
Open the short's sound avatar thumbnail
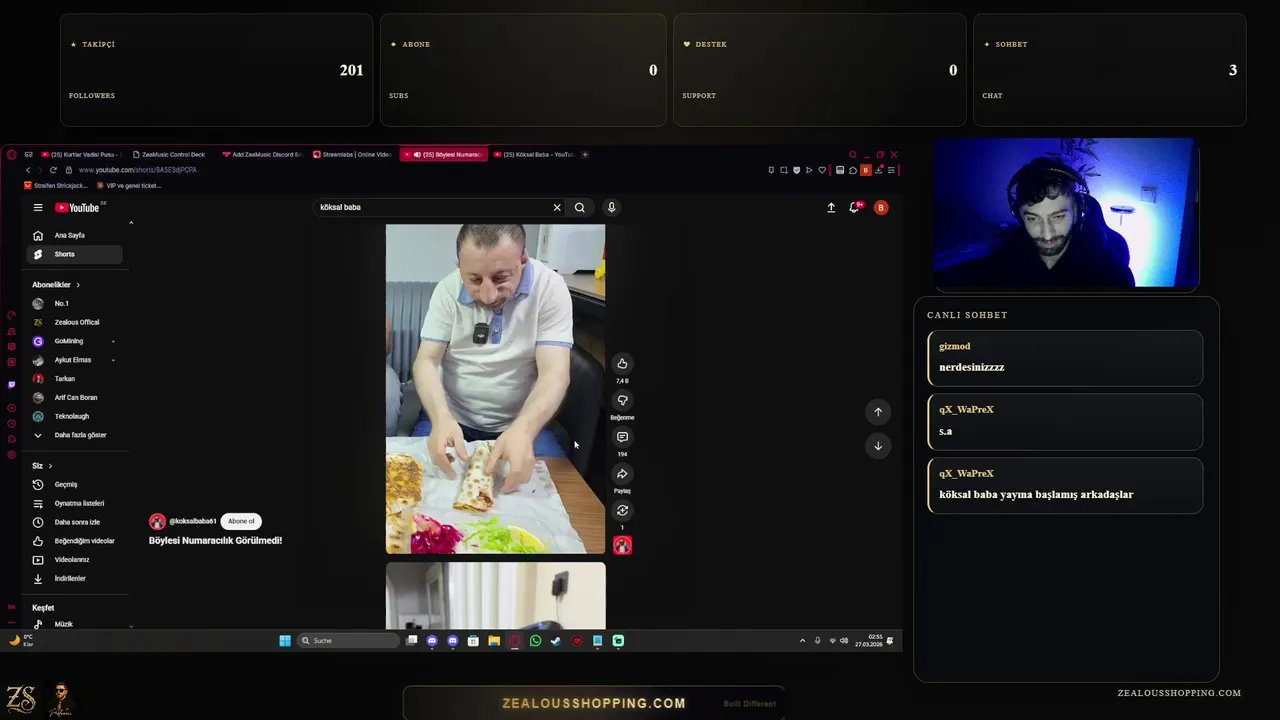(622, 545)
